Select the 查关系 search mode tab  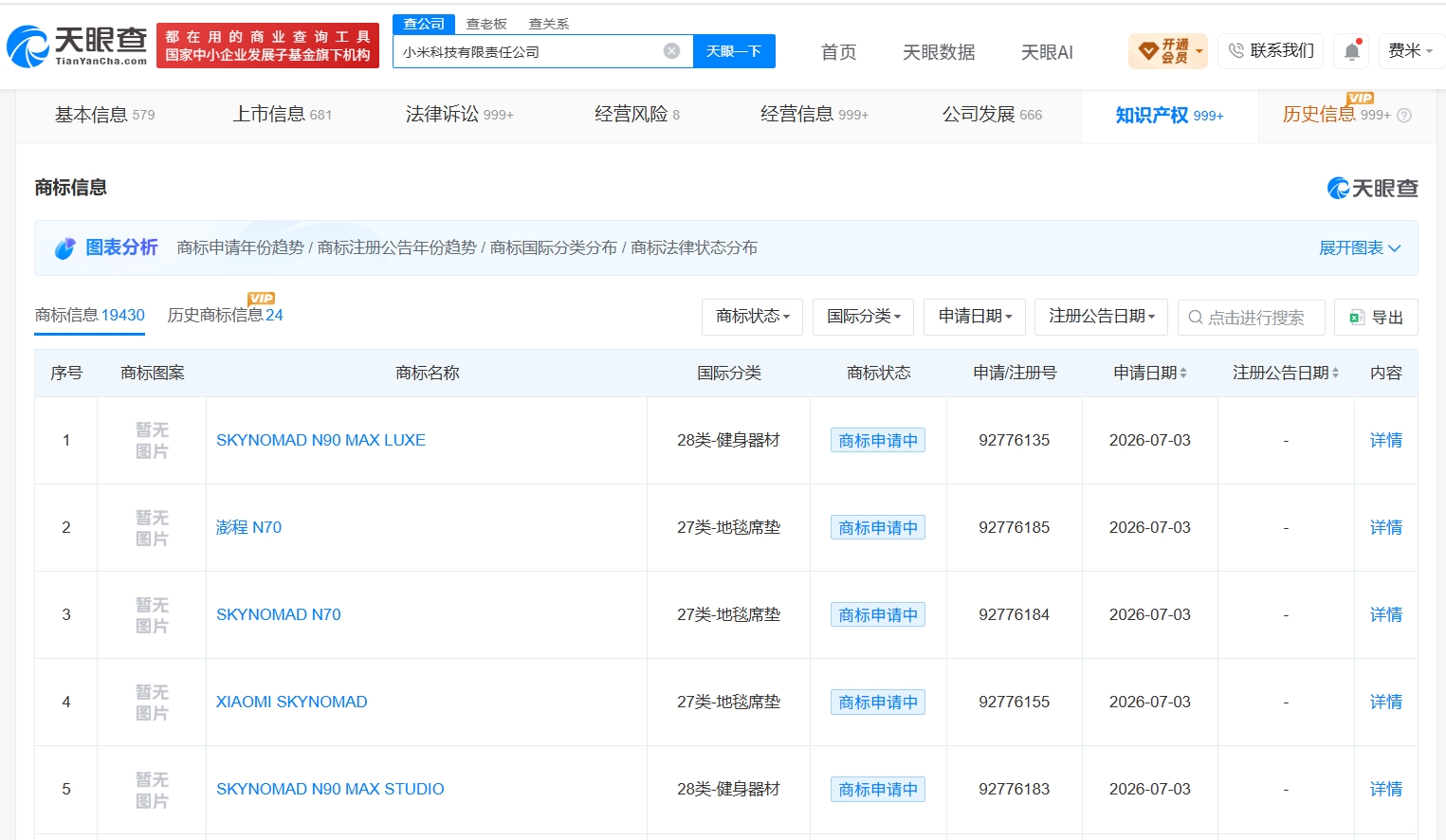tap(549, 24)
